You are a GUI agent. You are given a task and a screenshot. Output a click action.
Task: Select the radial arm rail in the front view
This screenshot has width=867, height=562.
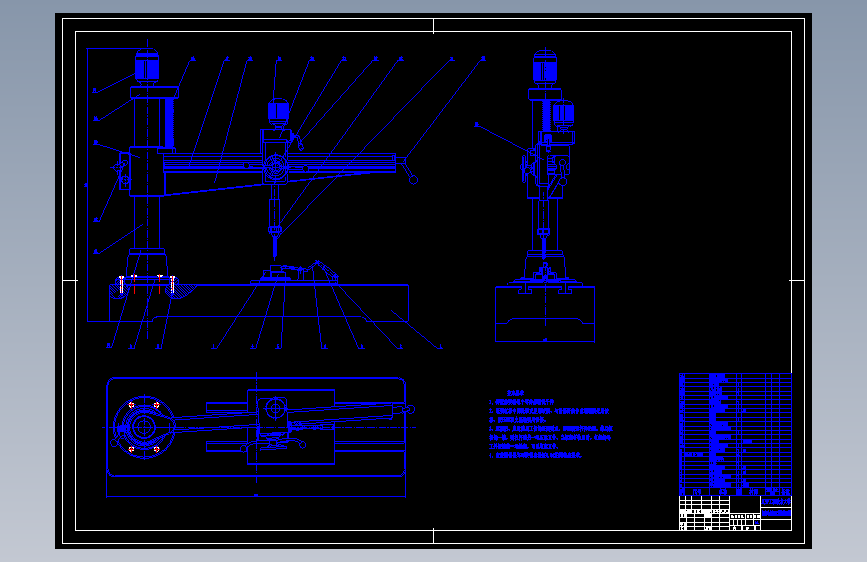pos(279,161)
